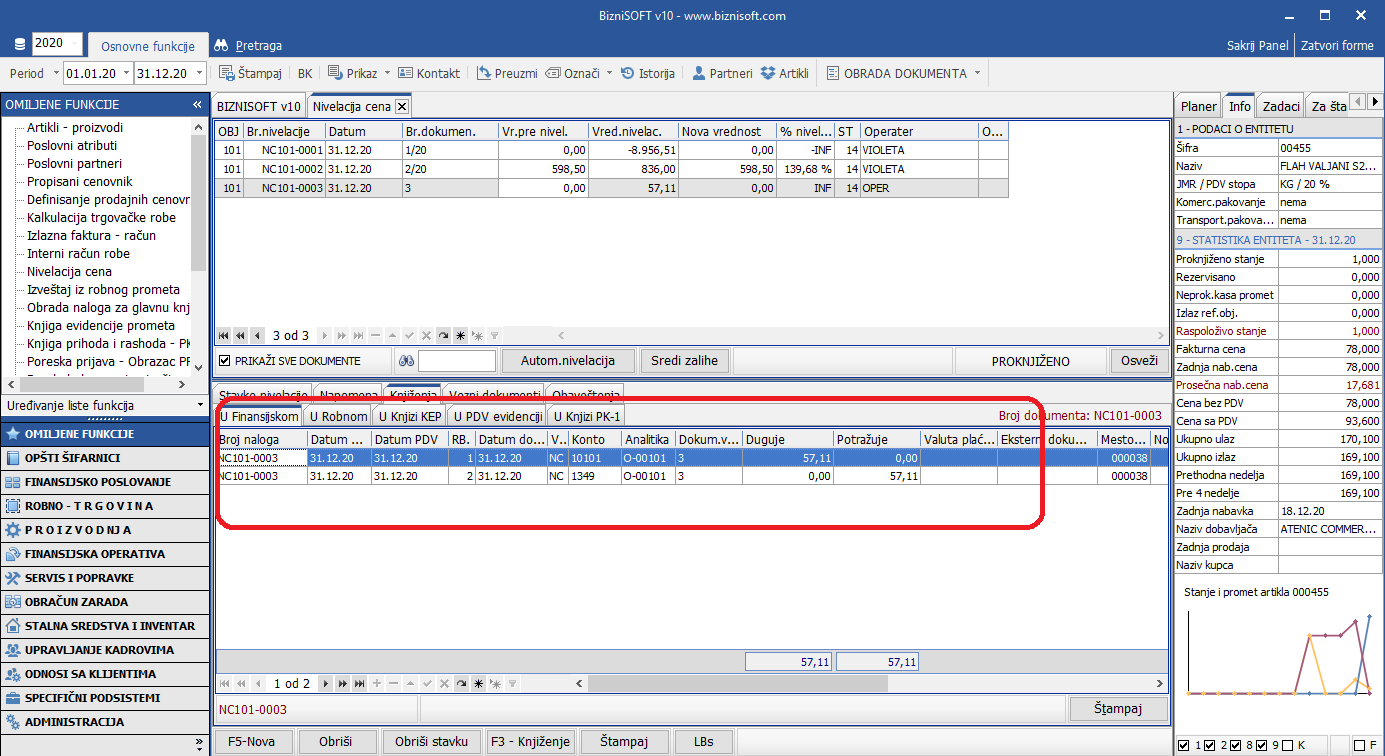
Task: Switch to Osnovne funkcije tab
Action: tap(148, 45)
